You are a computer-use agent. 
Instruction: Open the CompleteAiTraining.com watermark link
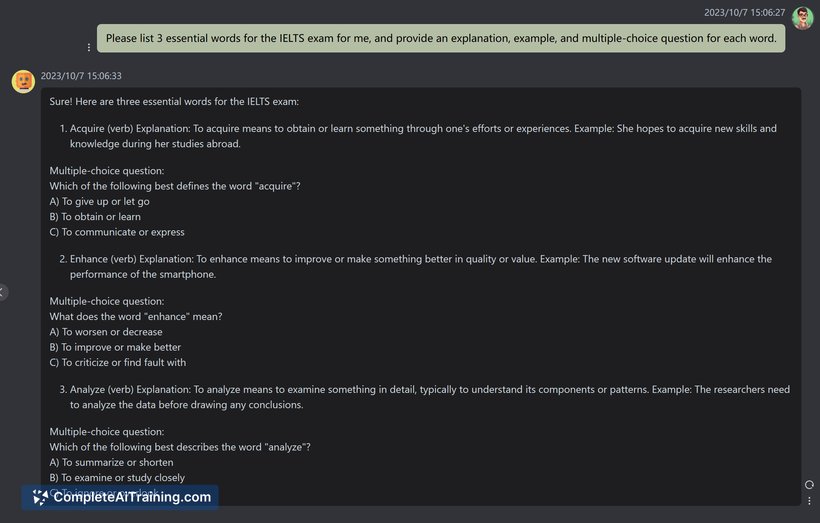pyautogui.click(x=120, y=497)
